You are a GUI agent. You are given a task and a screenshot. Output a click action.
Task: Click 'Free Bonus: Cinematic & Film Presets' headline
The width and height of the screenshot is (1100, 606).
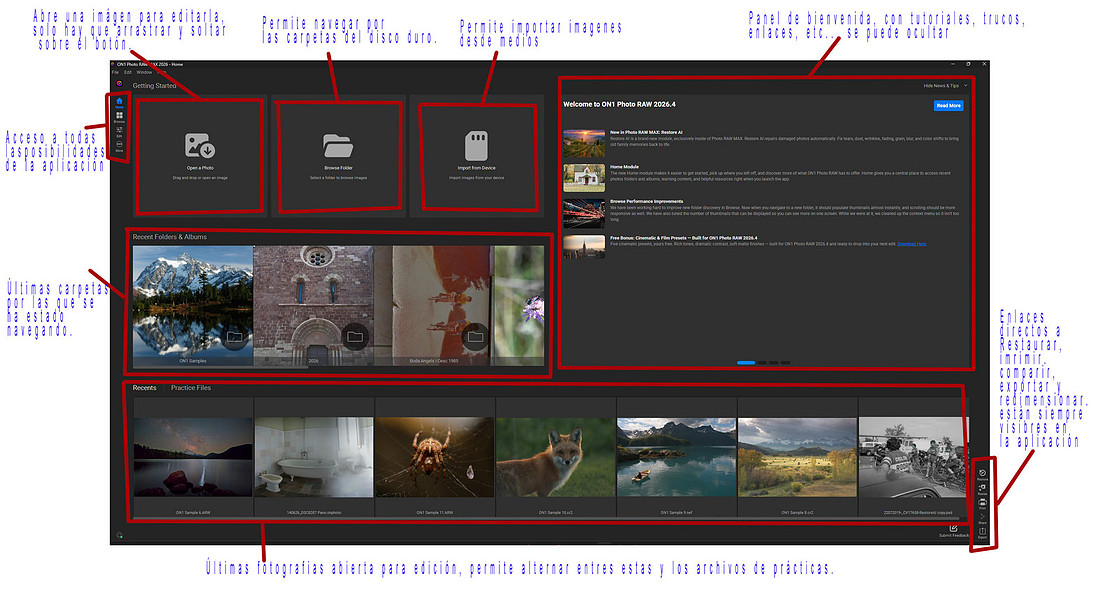[684, 238]
